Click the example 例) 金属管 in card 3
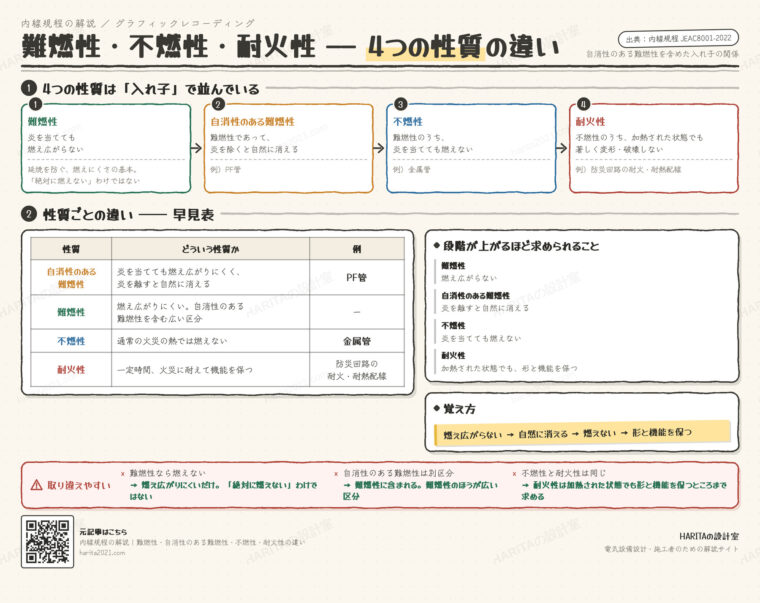This screenshot has width=760, height=603. [412, 170]
